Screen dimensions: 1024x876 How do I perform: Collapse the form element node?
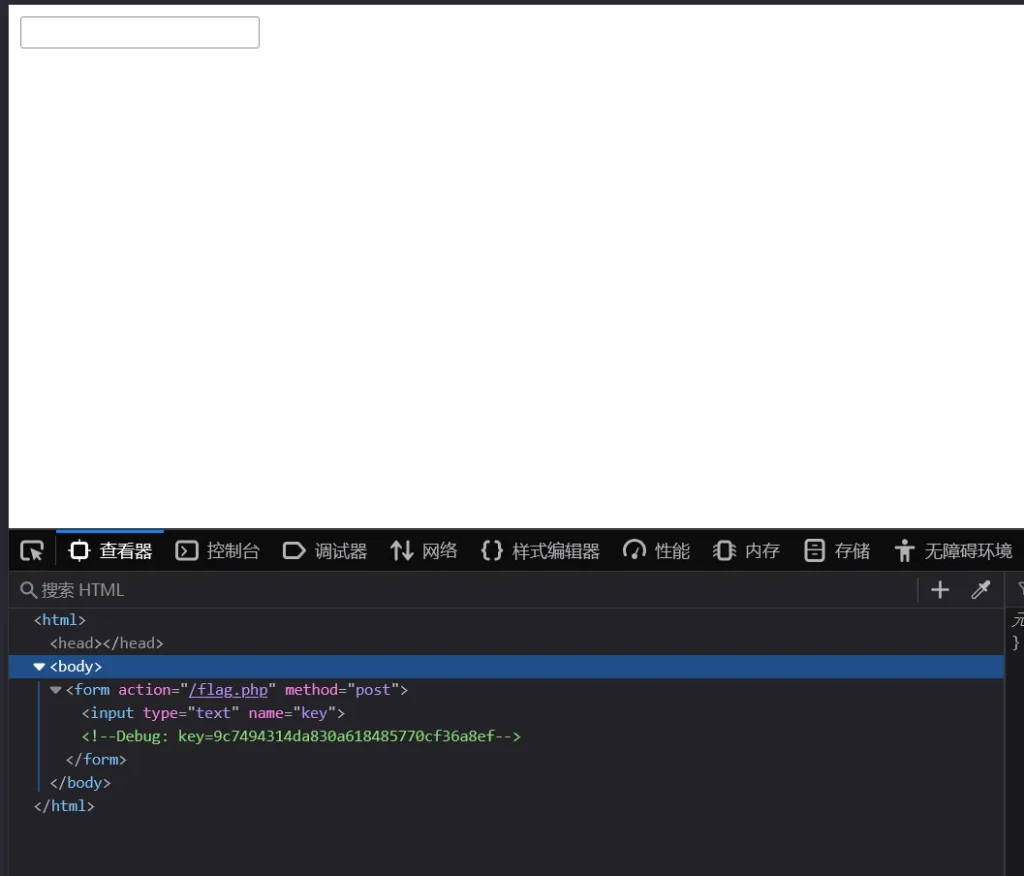click(56, 690)
